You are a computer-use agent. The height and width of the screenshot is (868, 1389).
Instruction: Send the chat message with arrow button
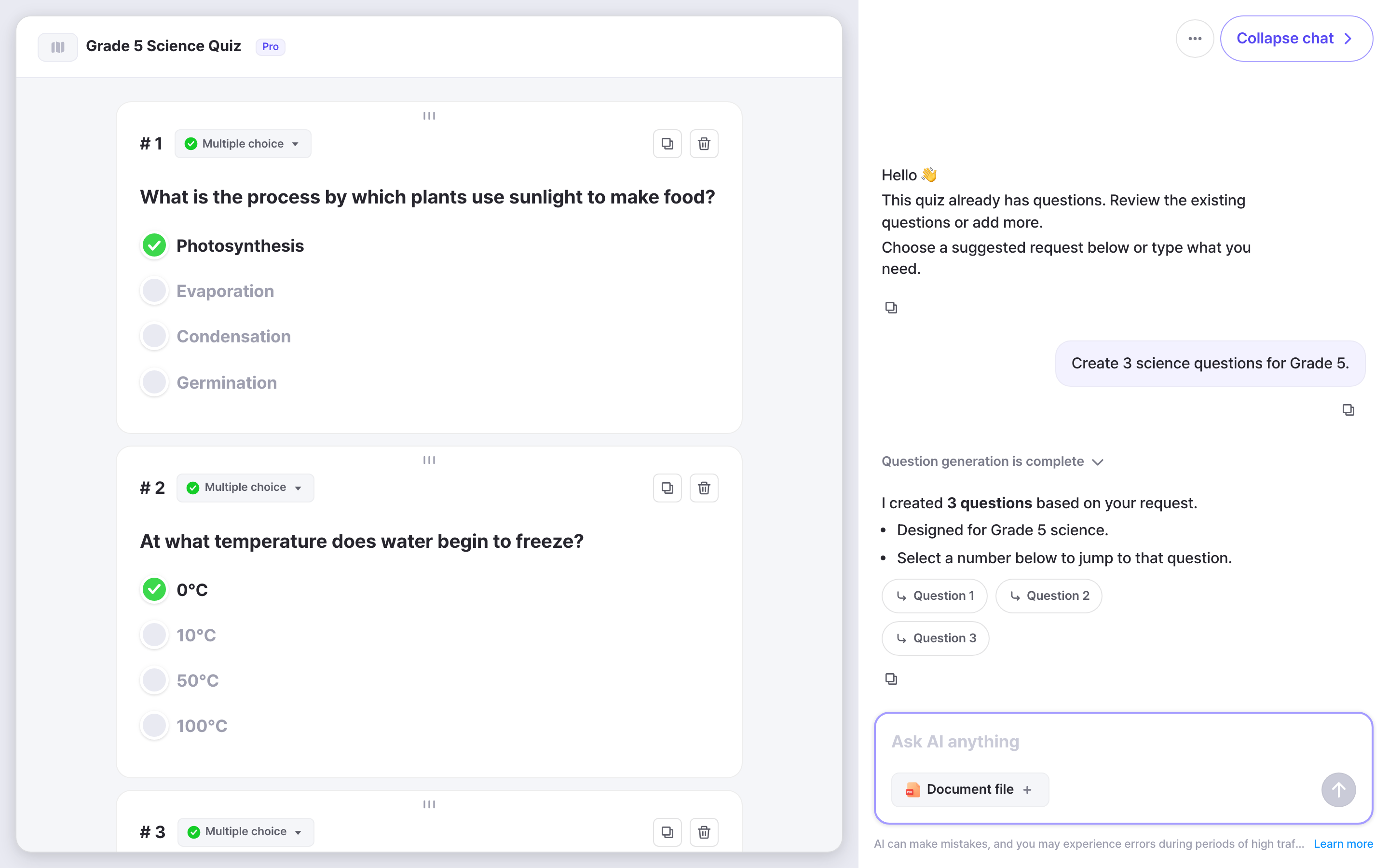(1338, 790)
